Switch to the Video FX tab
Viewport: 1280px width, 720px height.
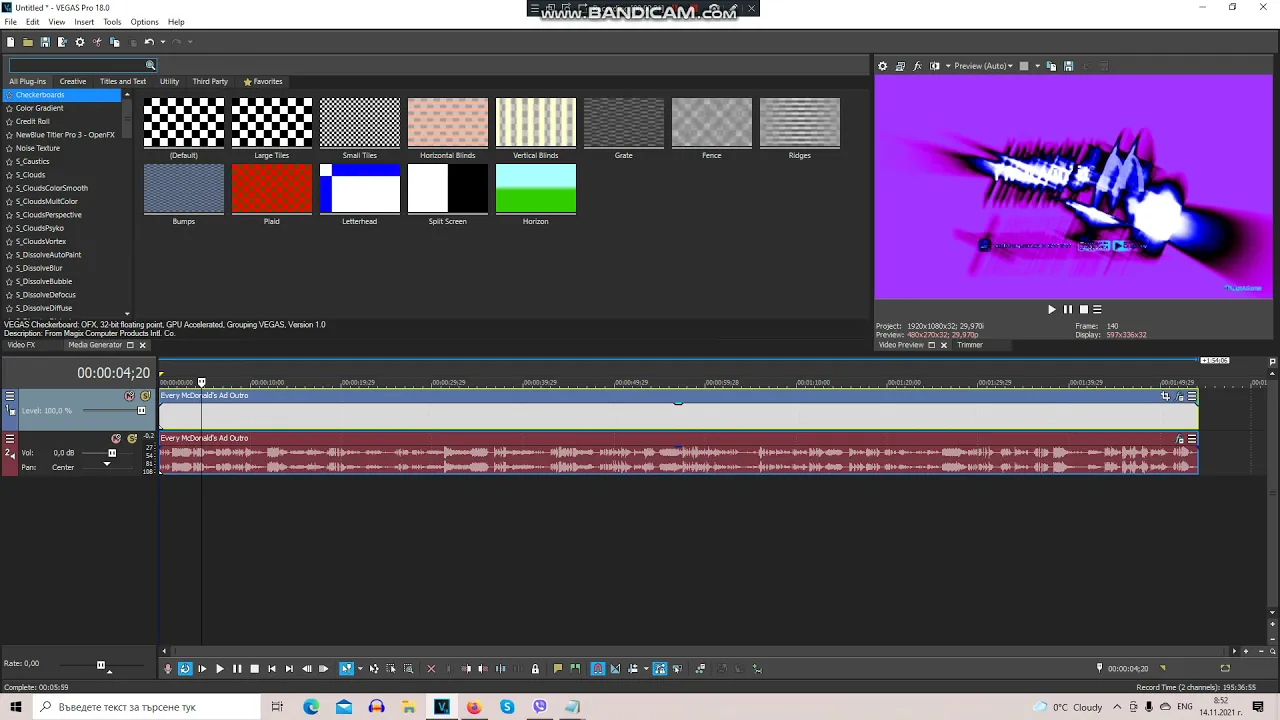click(x=21, y=345)
